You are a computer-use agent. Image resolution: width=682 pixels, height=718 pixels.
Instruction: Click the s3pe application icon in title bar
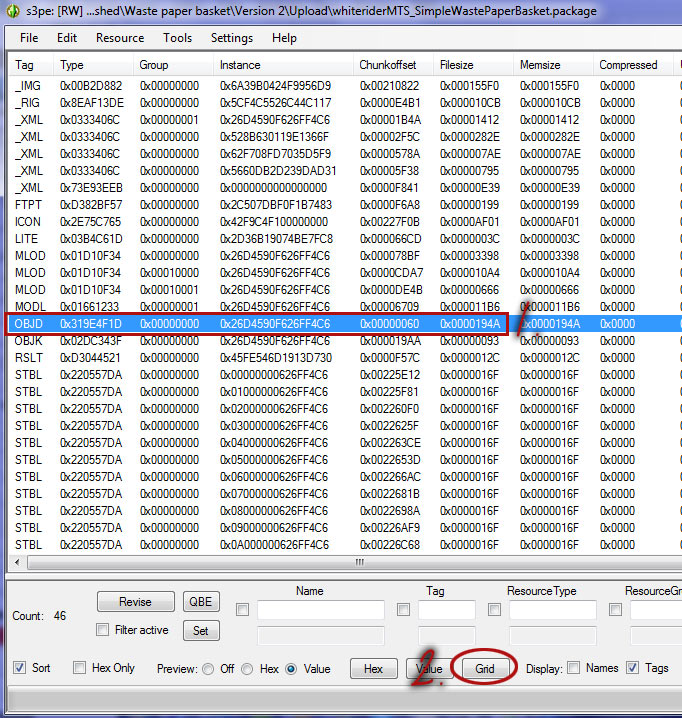tap(13, 11)
